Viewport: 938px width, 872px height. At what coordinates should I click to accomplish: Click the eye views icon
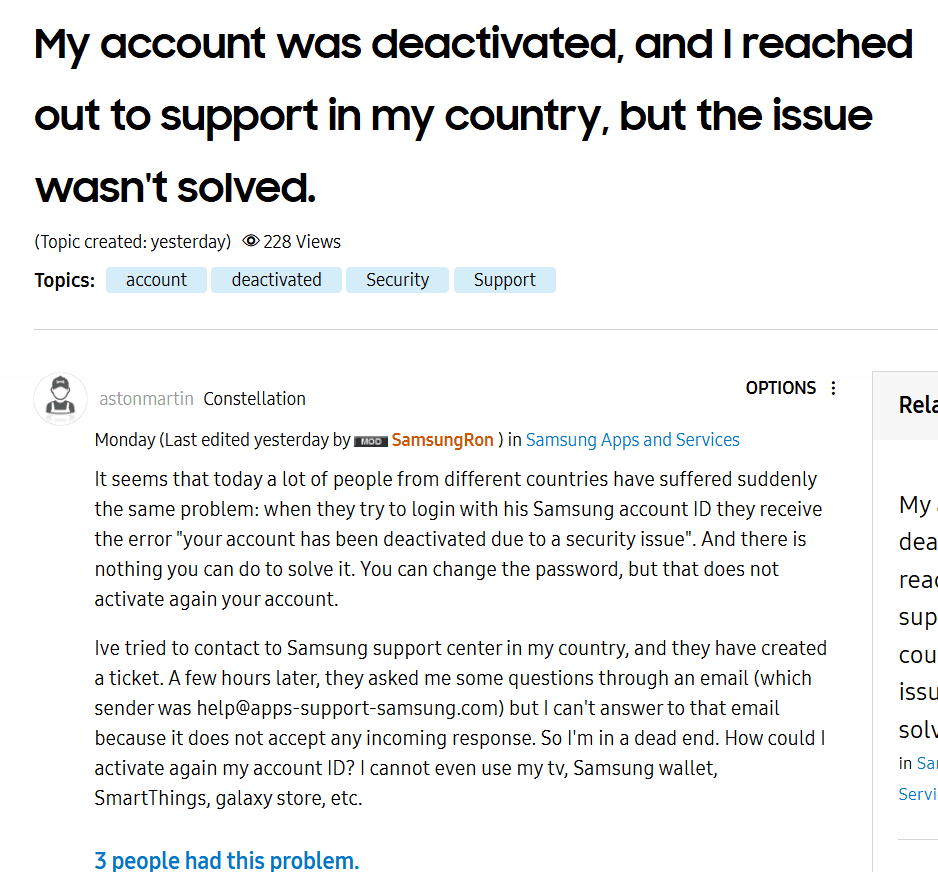[251, 241]
